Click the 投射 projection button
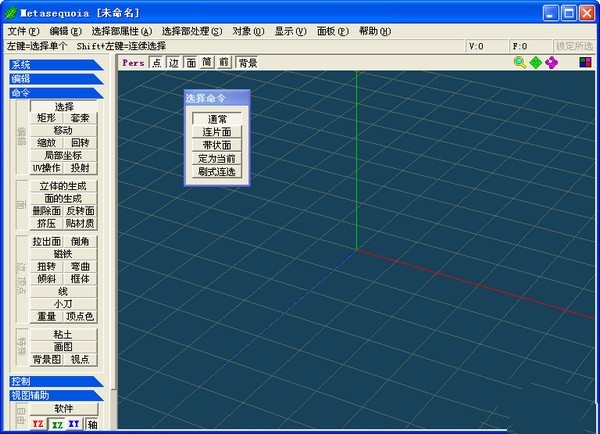600x434 pixels. click(80, 168)
